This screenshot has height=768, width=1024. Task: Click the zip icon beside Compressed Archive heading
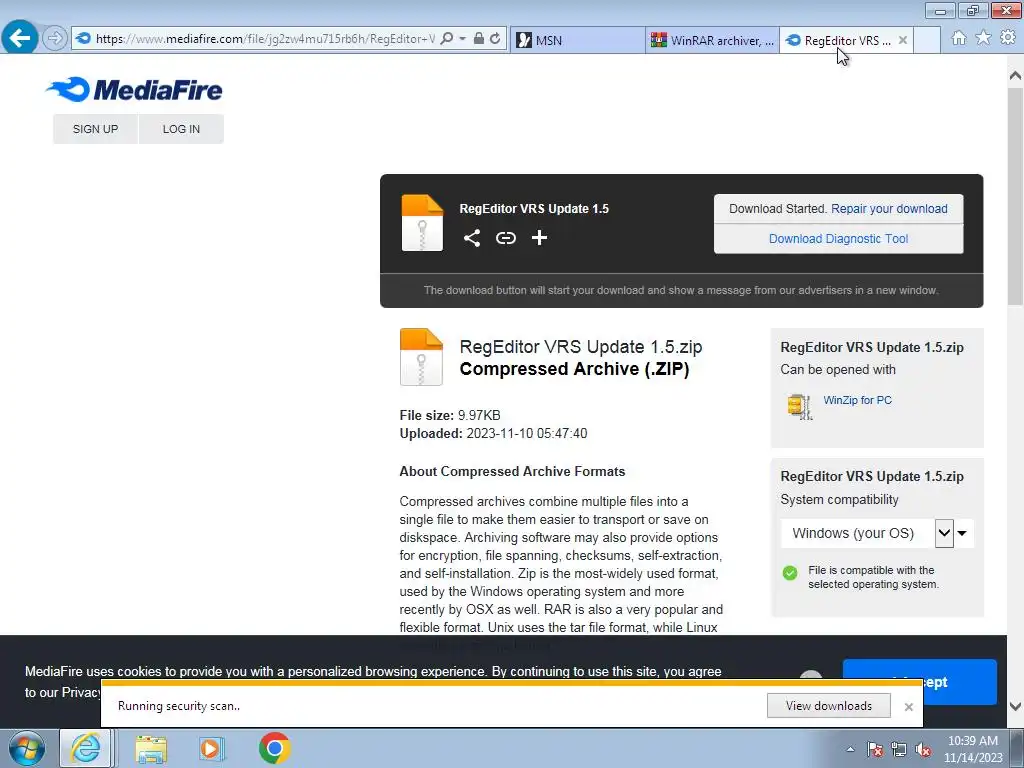tap(421, 357)
